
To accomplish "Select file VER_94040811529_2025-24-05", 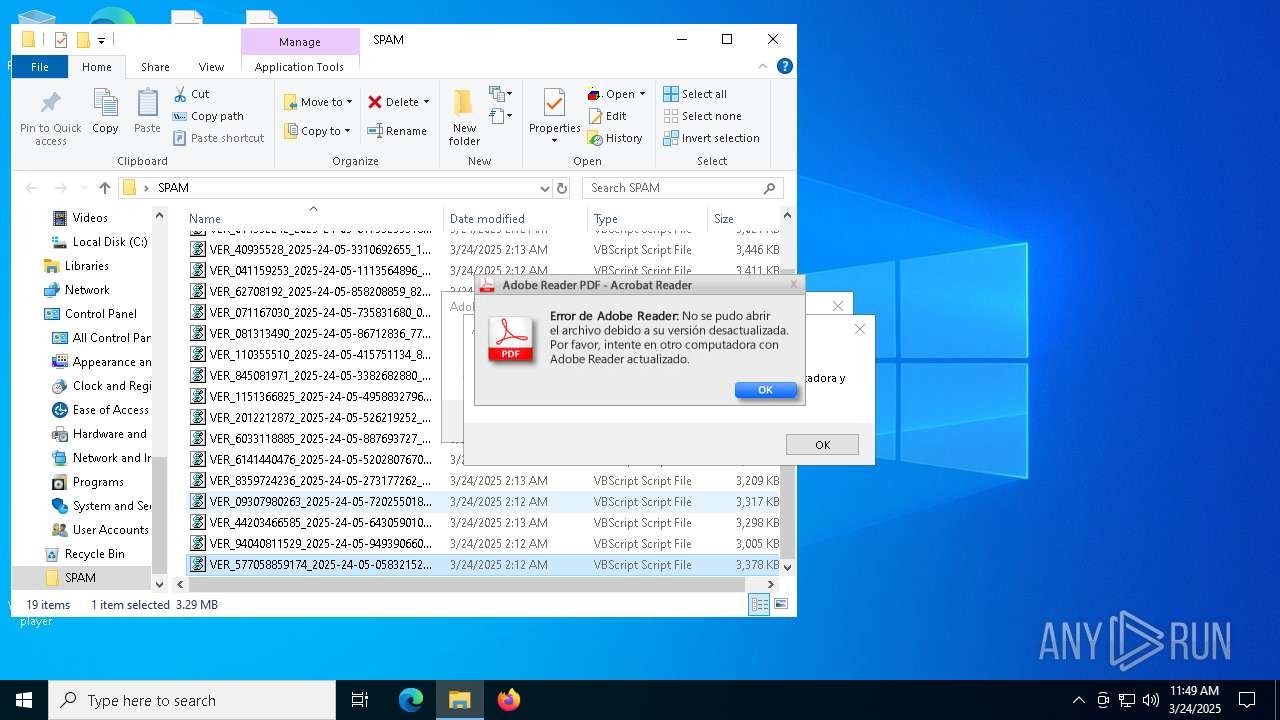I will (484, 544).
